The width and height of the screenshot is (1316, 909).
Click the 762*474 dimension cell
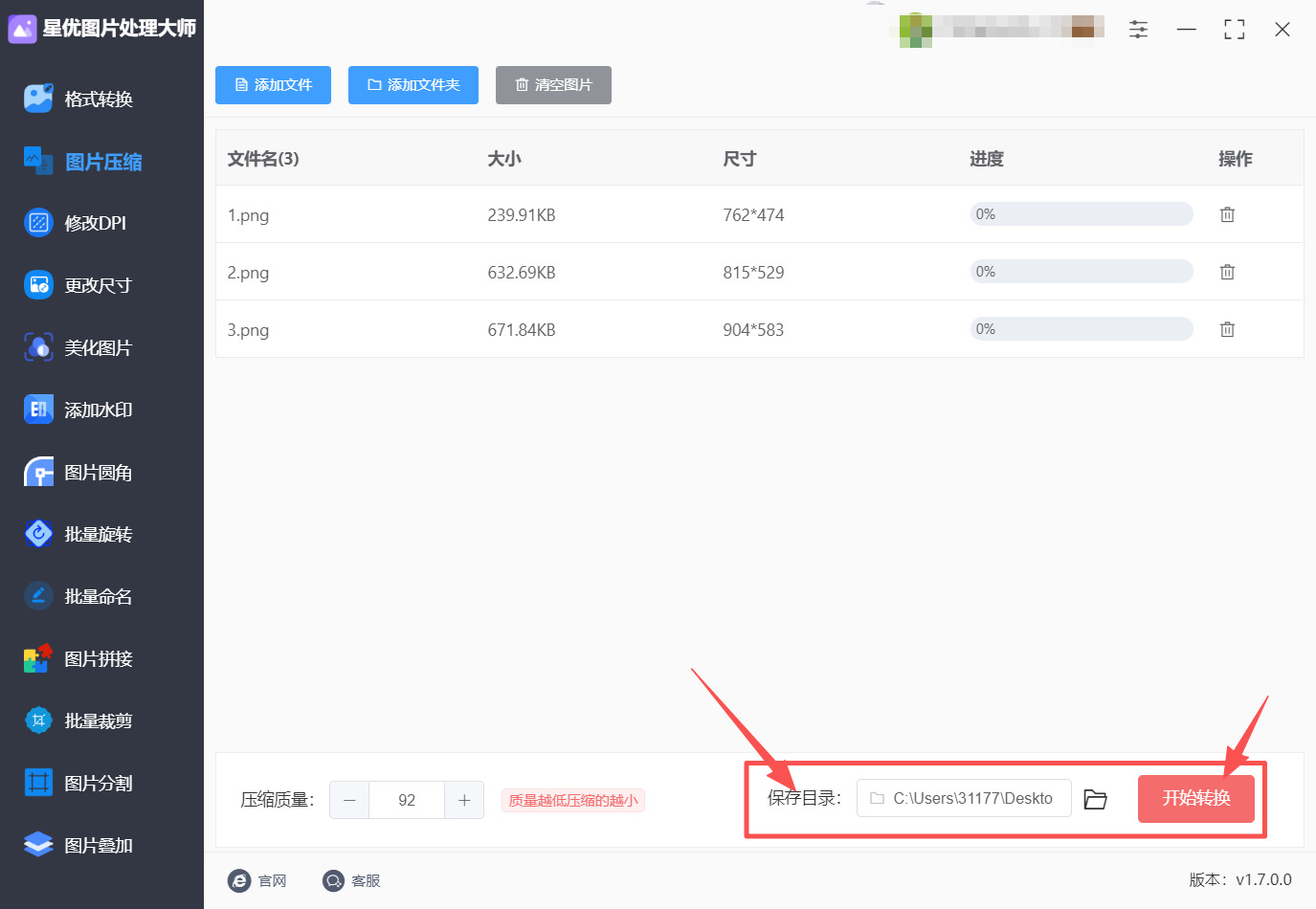coord(753,215)
